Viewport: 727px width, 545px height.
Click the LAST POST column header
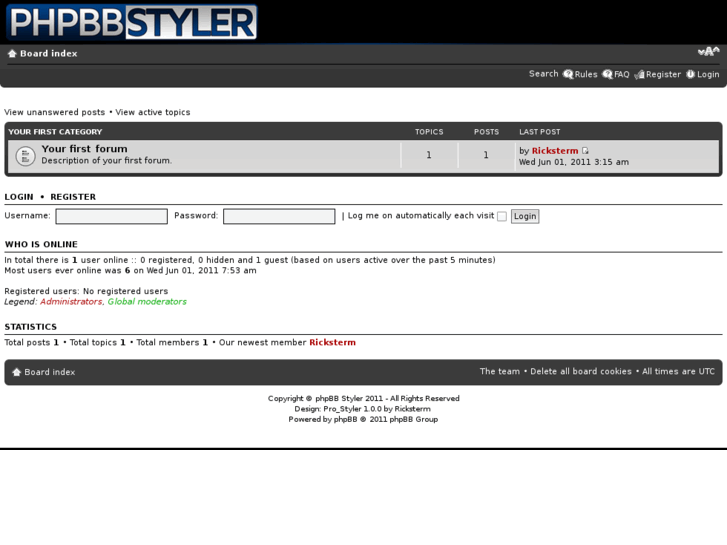[540, 132]
